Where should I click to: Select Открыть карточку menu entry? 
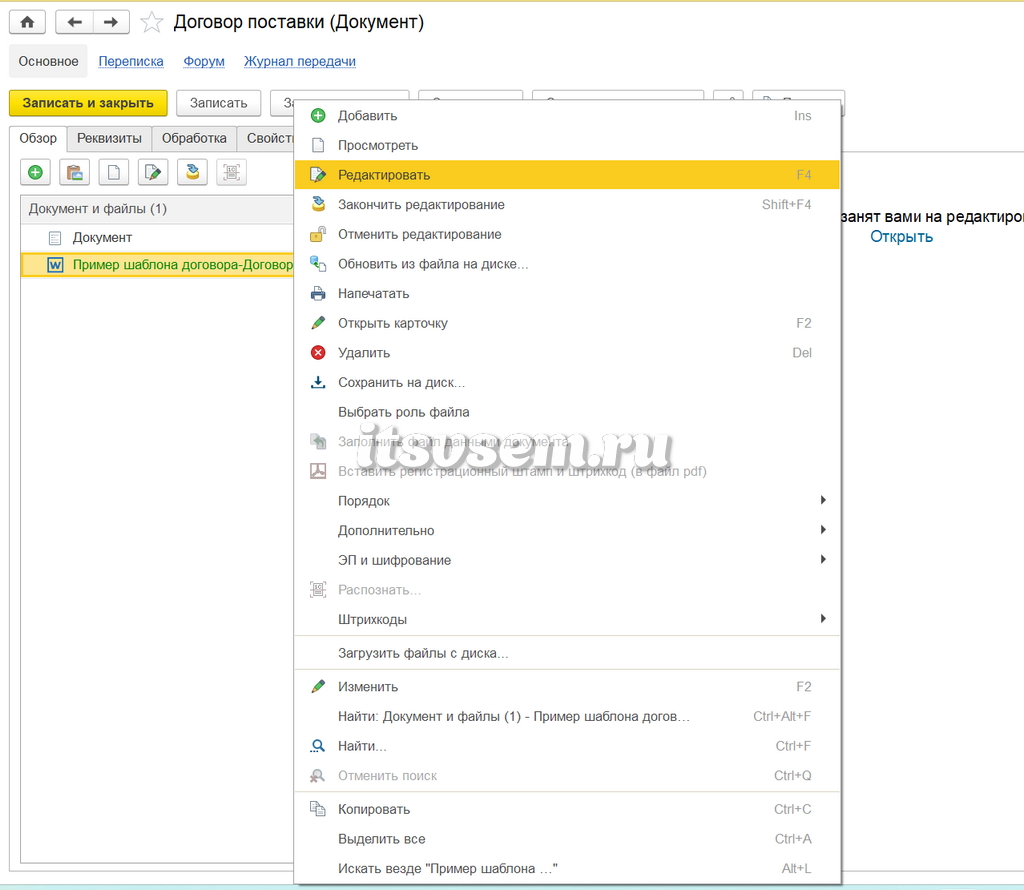[x=567, y=323]
